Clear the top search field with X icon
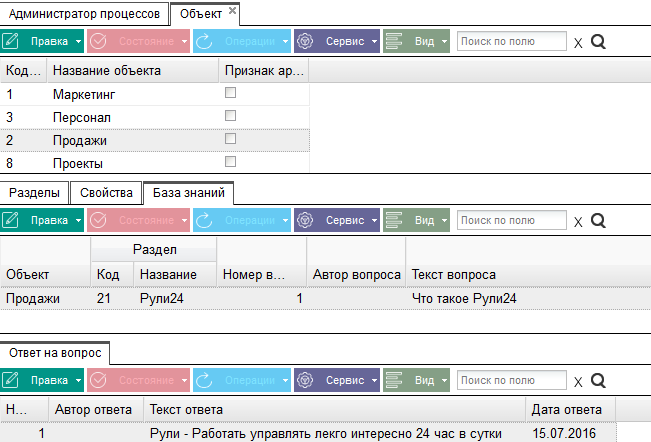This screenshot has width=651, height=442. coord(578,43)
